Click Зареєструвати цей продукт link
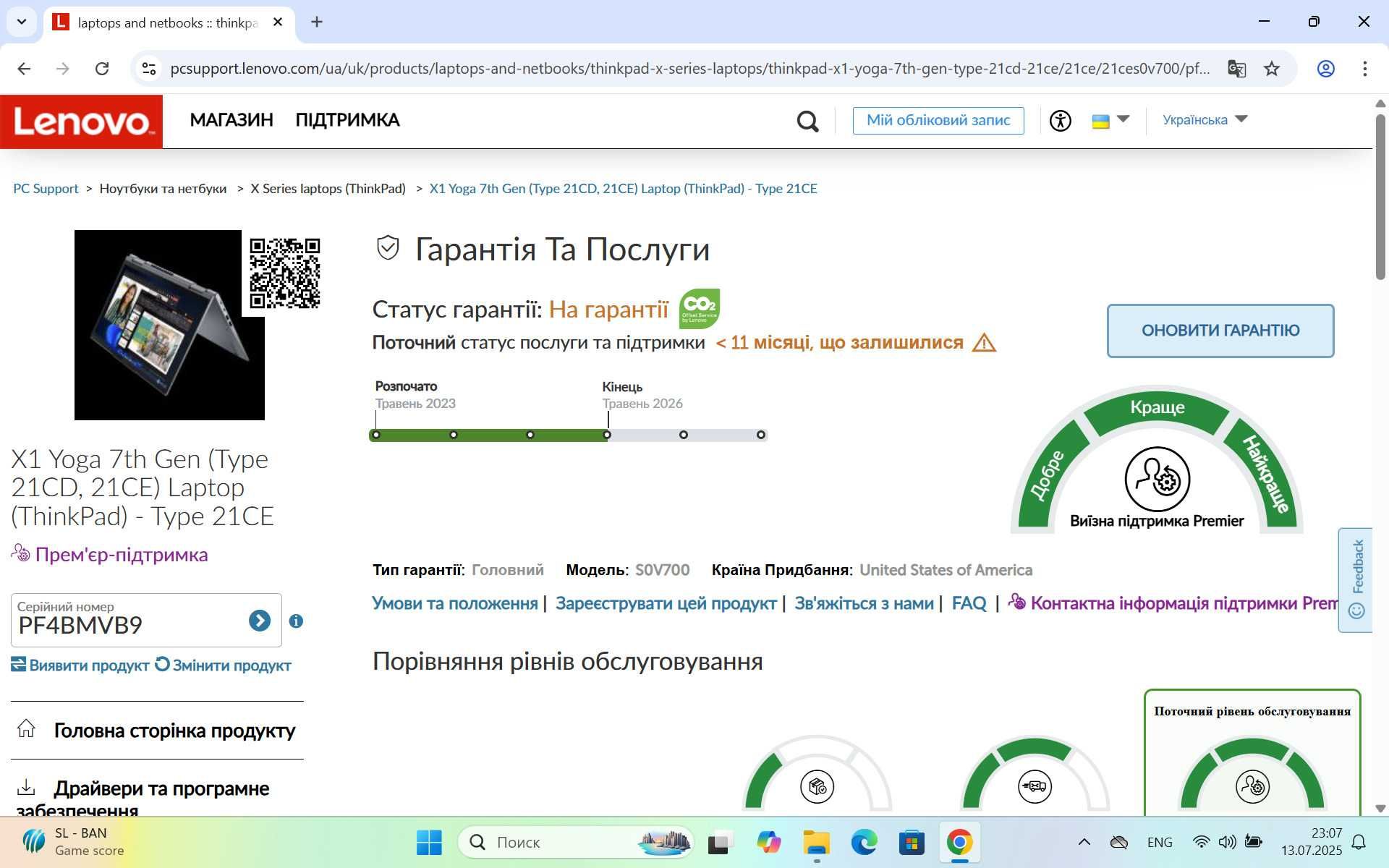The height and width of the screenshot is (868, 1389). point(666,603)
